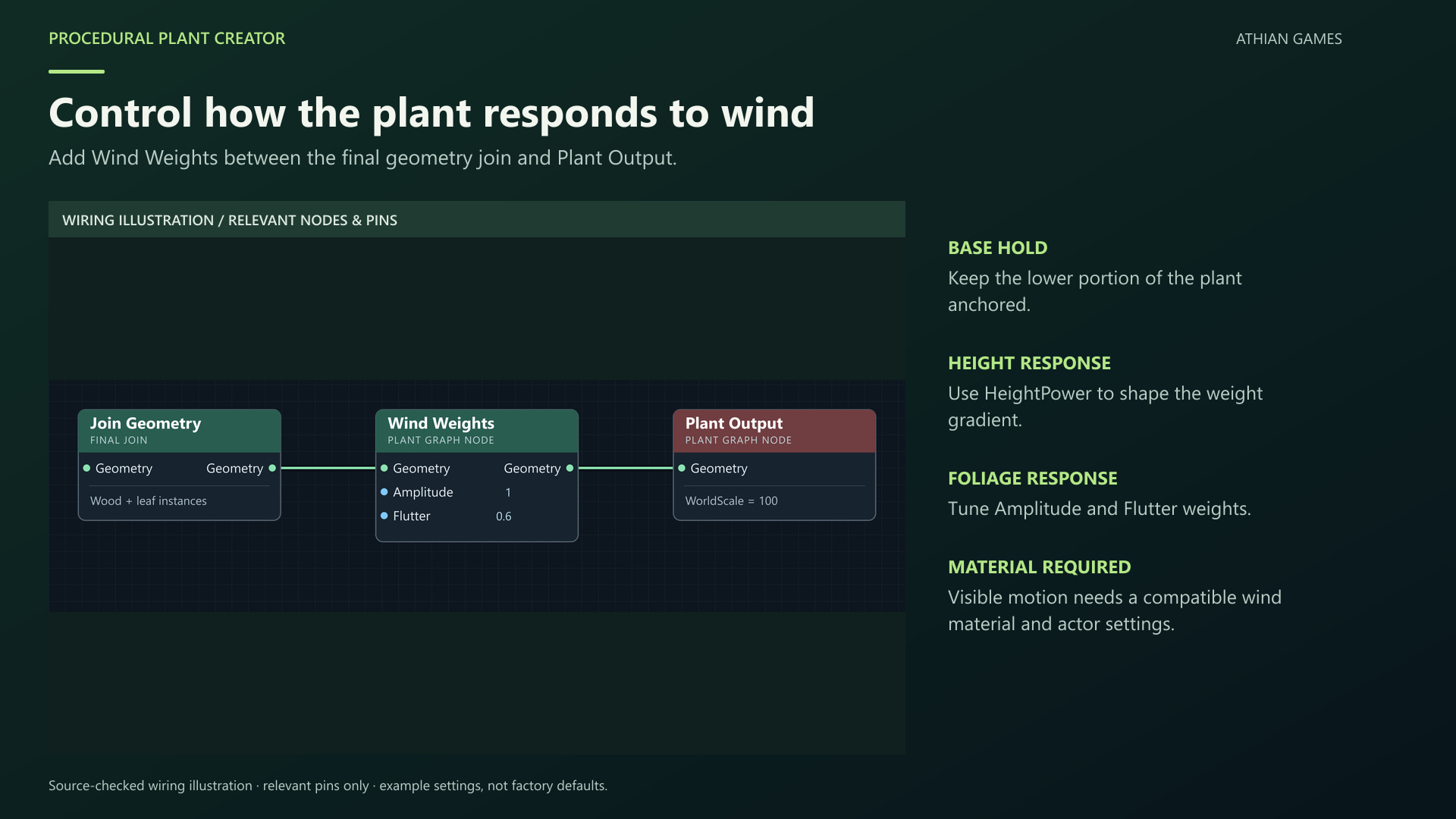Click the 'Use HeightPower to shape…' description

tap(1105, 406)
